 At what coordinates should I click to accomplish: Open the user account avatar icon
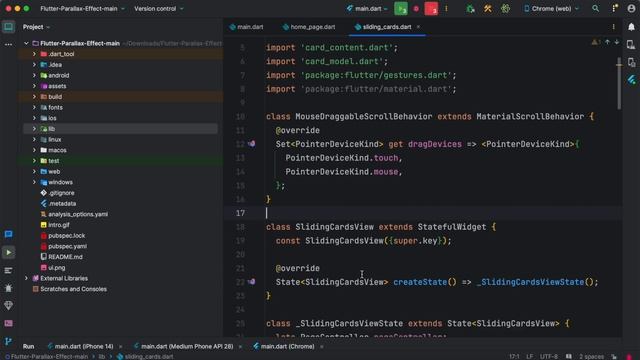(631, 9)
